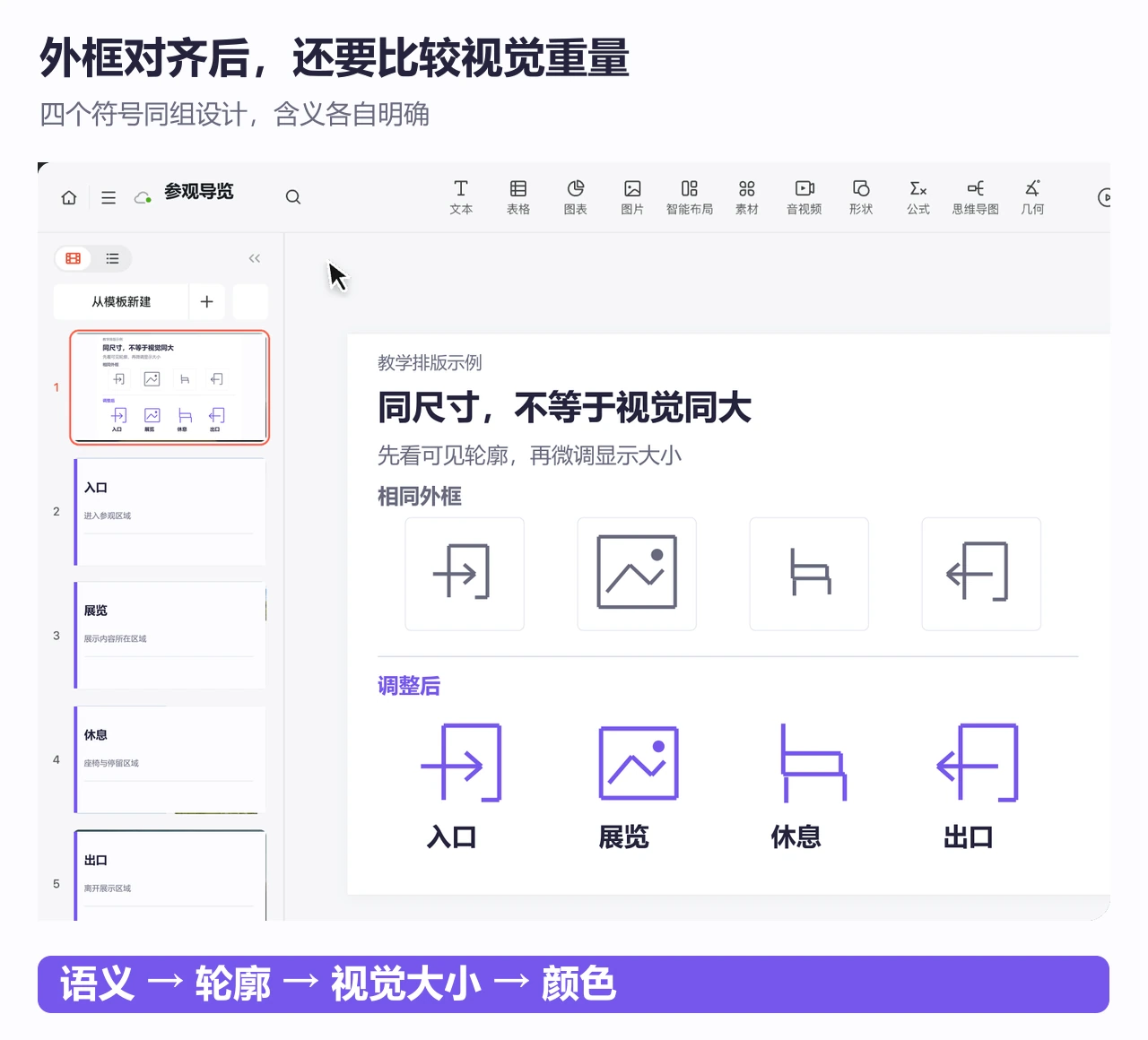The height and width of the screenshot is (1040, 1148).
Task: Select the 教学排版示例 caption text
Action: tap(430, 363)
